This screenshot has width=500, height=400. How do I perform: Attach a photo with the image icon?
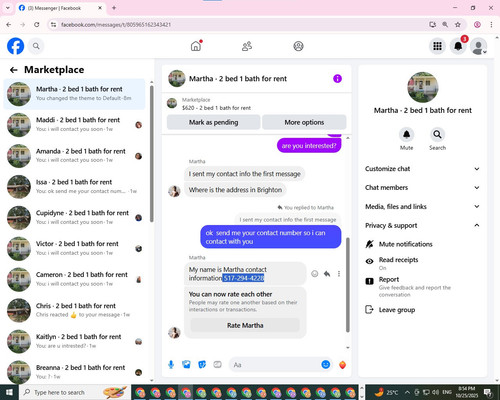[x=186, y=365]
